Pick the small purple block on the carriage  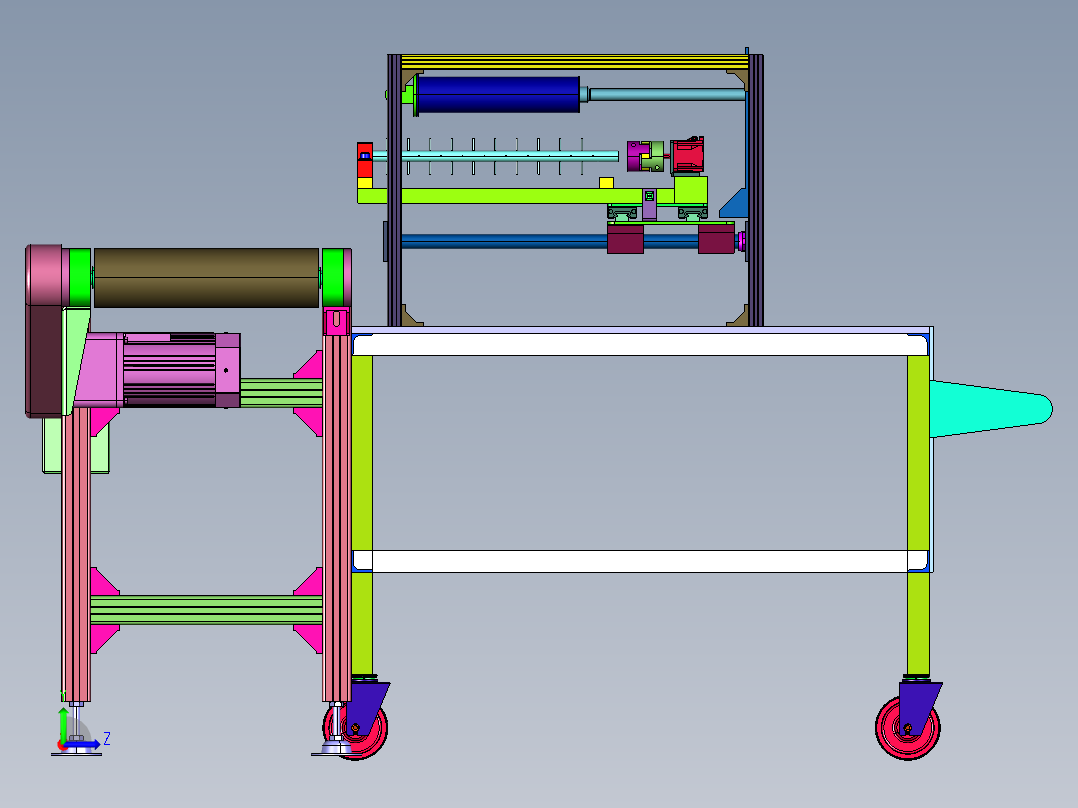tap(649, 204)
